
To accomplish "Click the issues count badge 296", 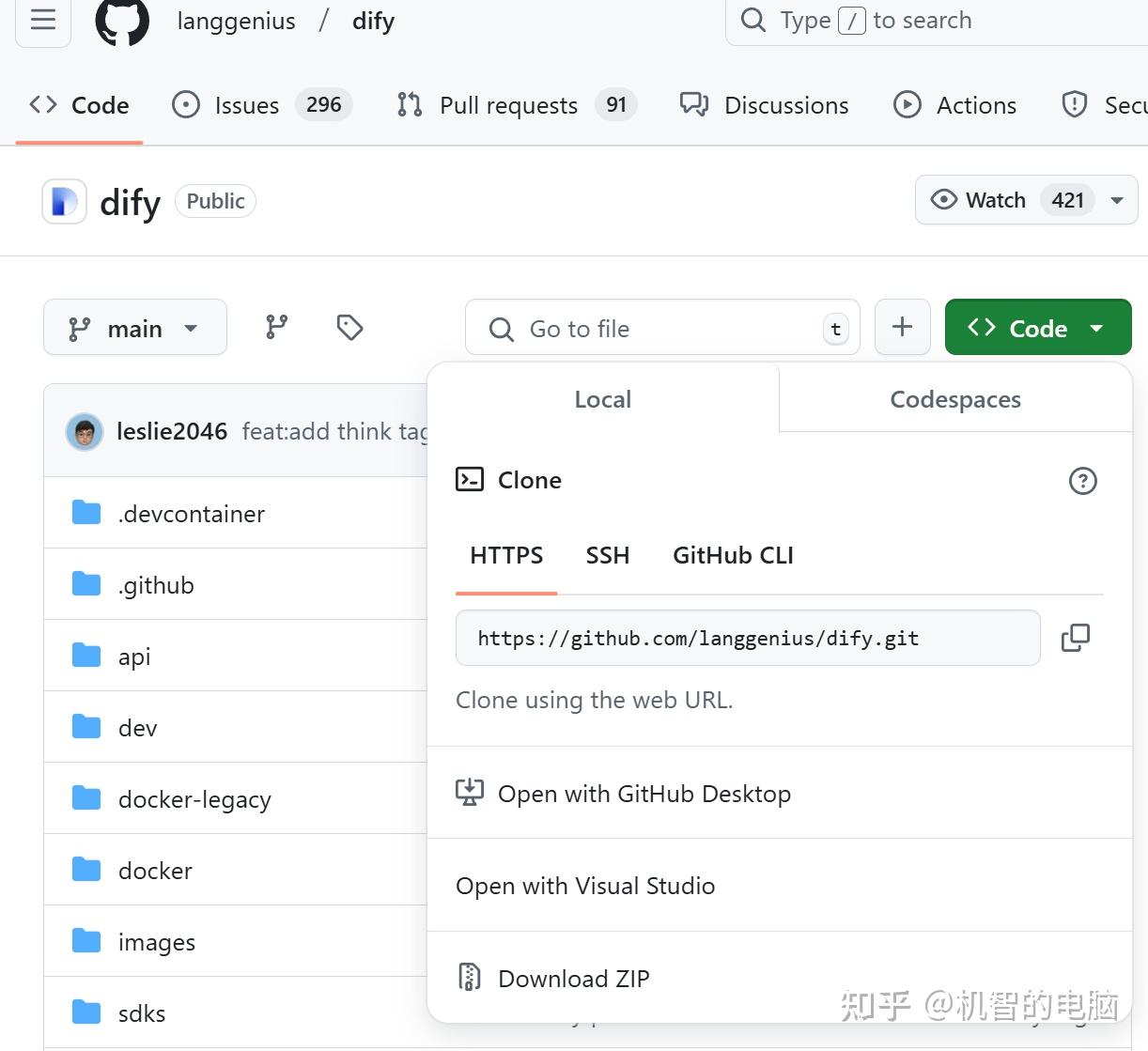I will tap(324, 104).
